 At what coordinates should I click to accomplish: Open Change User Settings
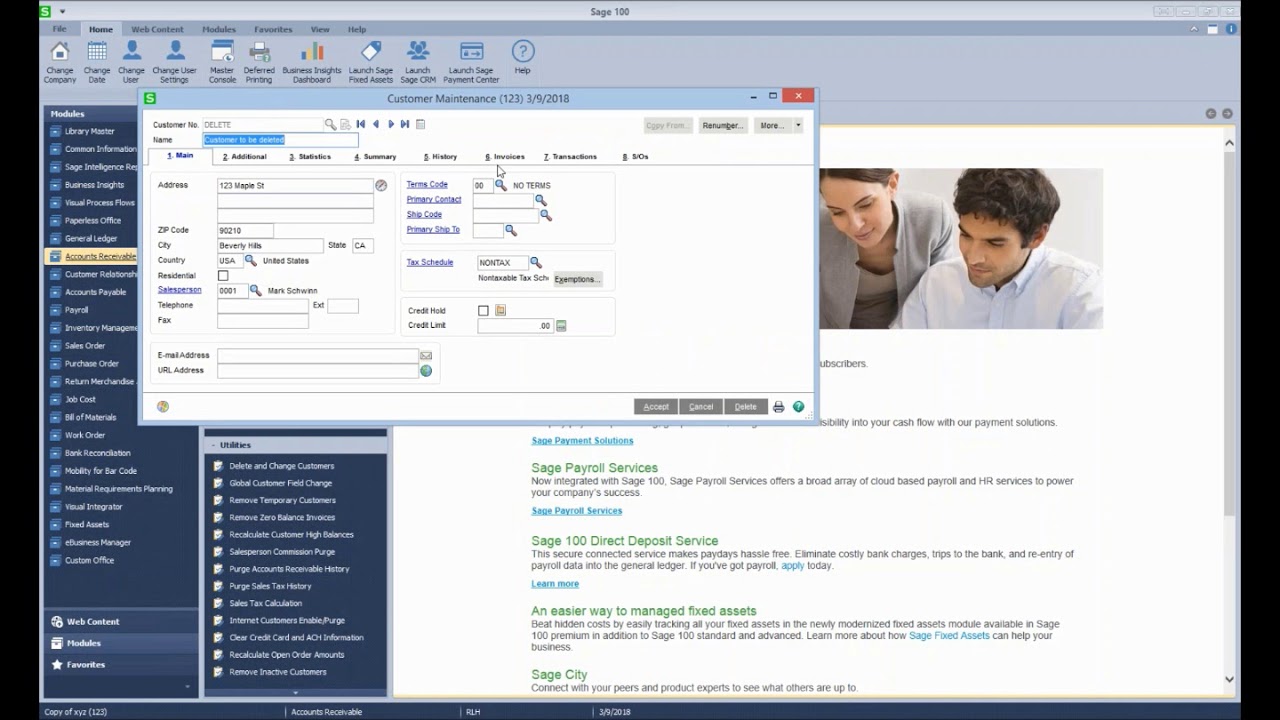174,61
